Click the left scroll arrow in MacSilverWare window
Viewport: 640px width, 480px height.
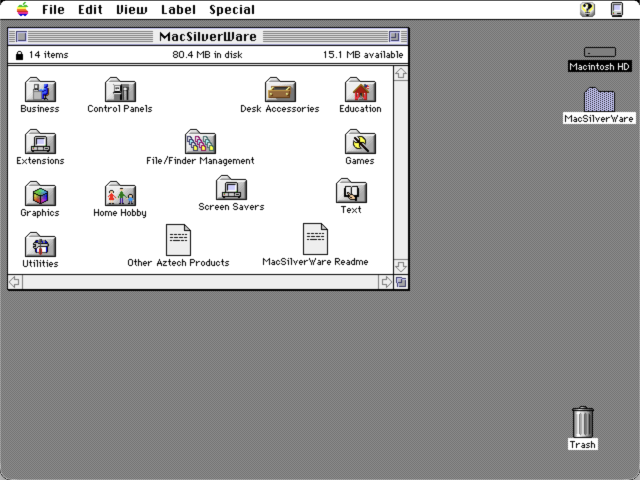click(x=15, y=282)
